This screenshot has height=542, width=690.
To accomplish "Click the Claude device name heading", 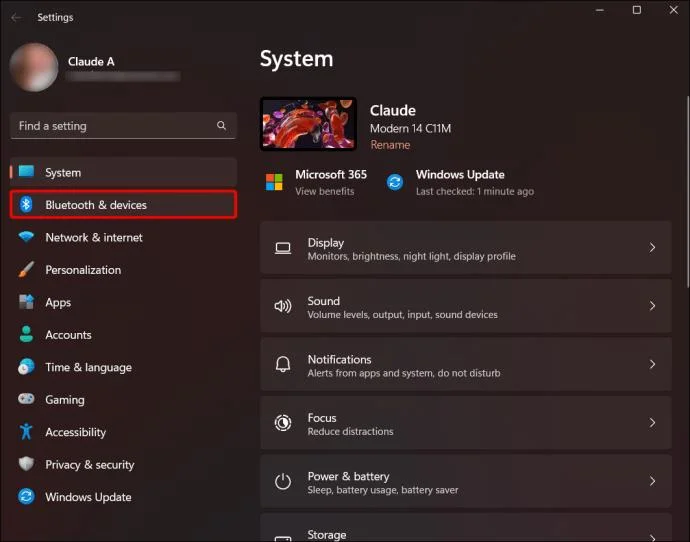I will pyautogui.click(x=393, y=110).
